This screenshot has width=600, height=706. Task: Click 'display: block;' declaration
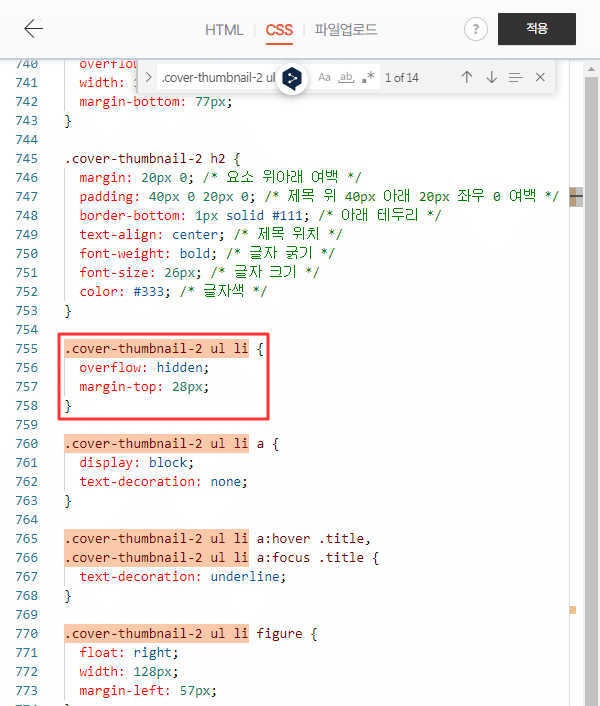pos(136,462)
